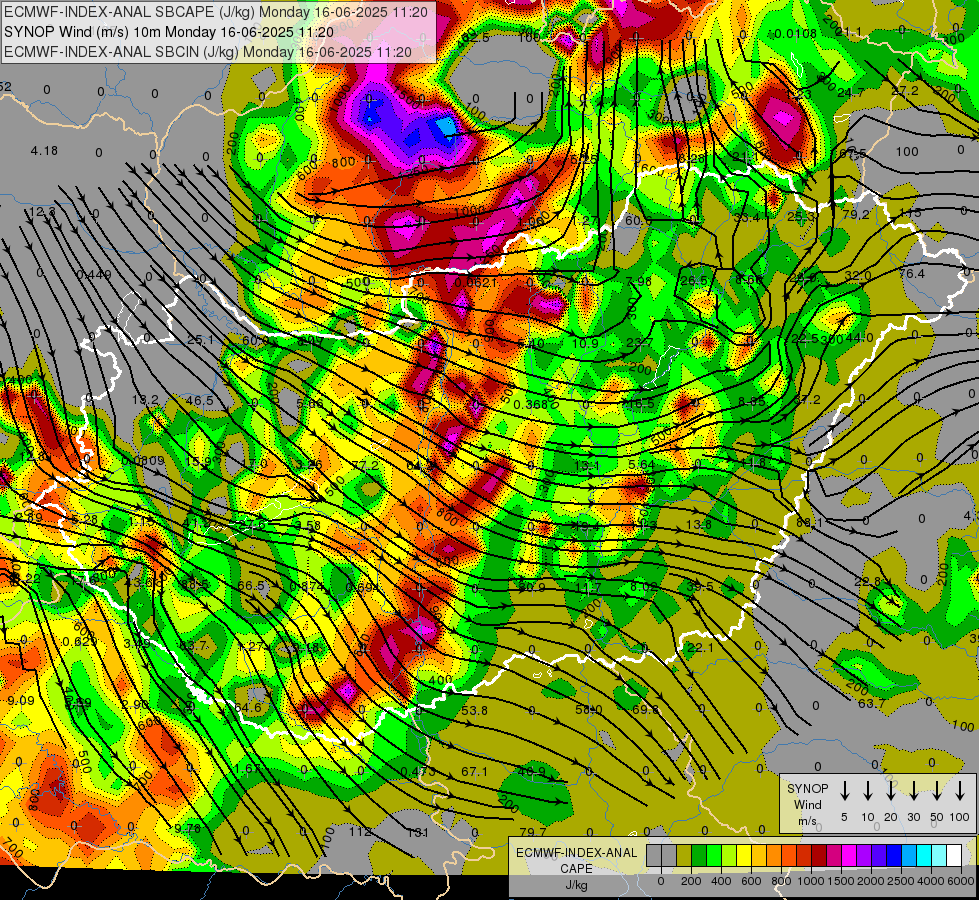The image size is (979, 900).
Task: Click the wind arrow above the 100 m/s label
Action: (x=960, y=790)
